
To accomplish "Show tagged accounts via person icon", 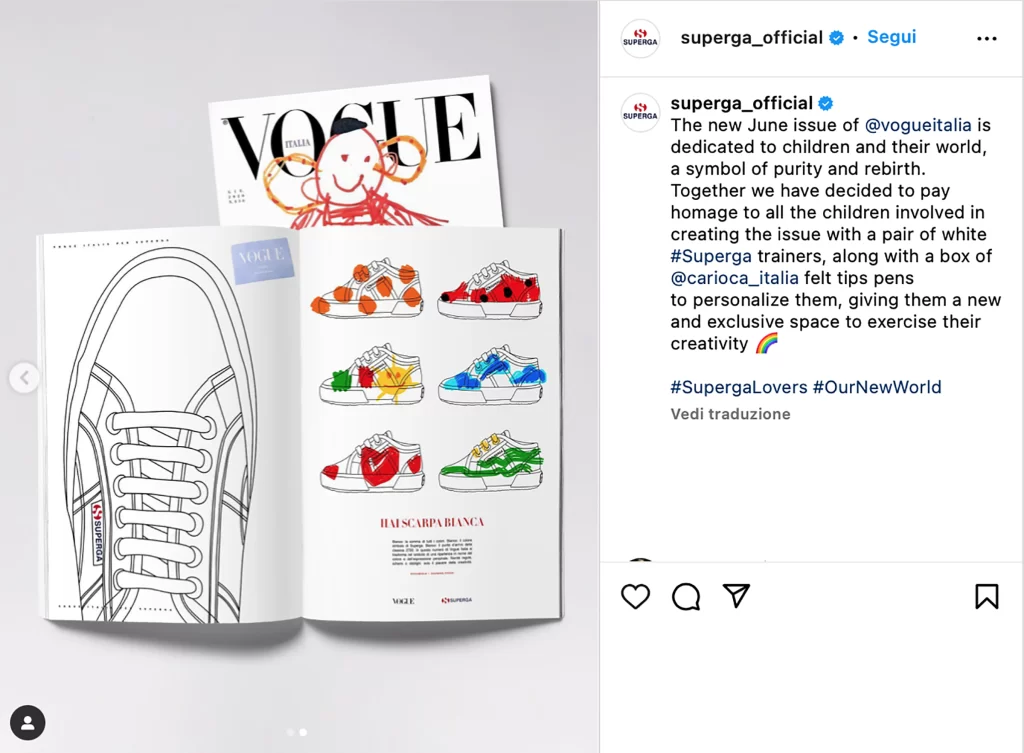I will (27, 722).
